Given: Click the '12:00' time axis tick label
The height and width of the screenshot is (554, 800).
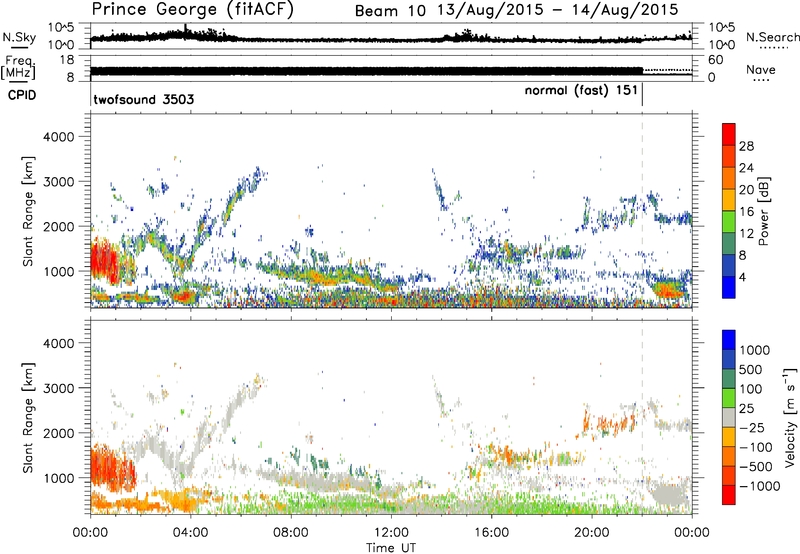Looking at the screenshot, I should pos(391,533).
